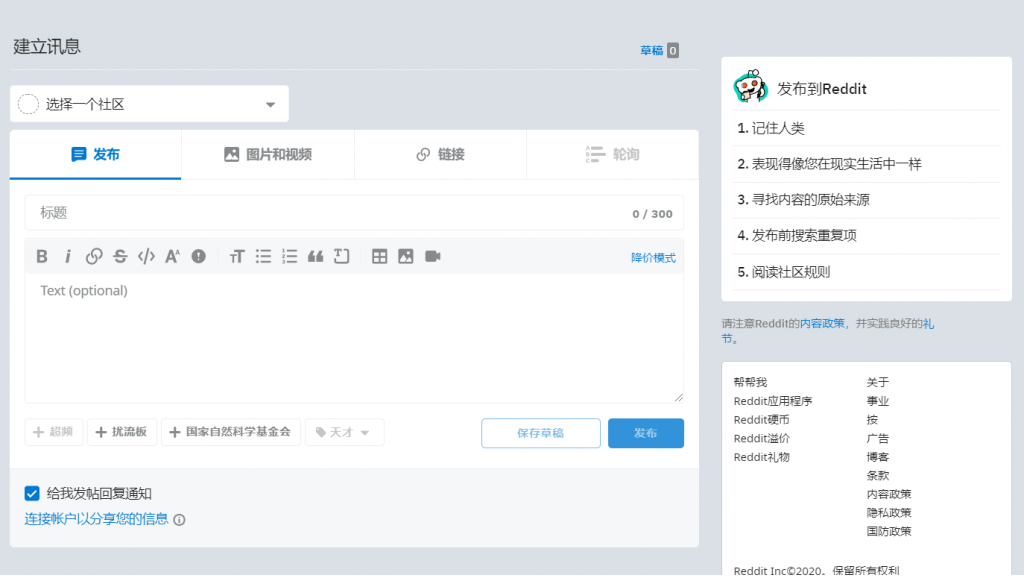This screenshot has height=581, width=1024.
Task: Add an image to the post body
Action: 406,257
